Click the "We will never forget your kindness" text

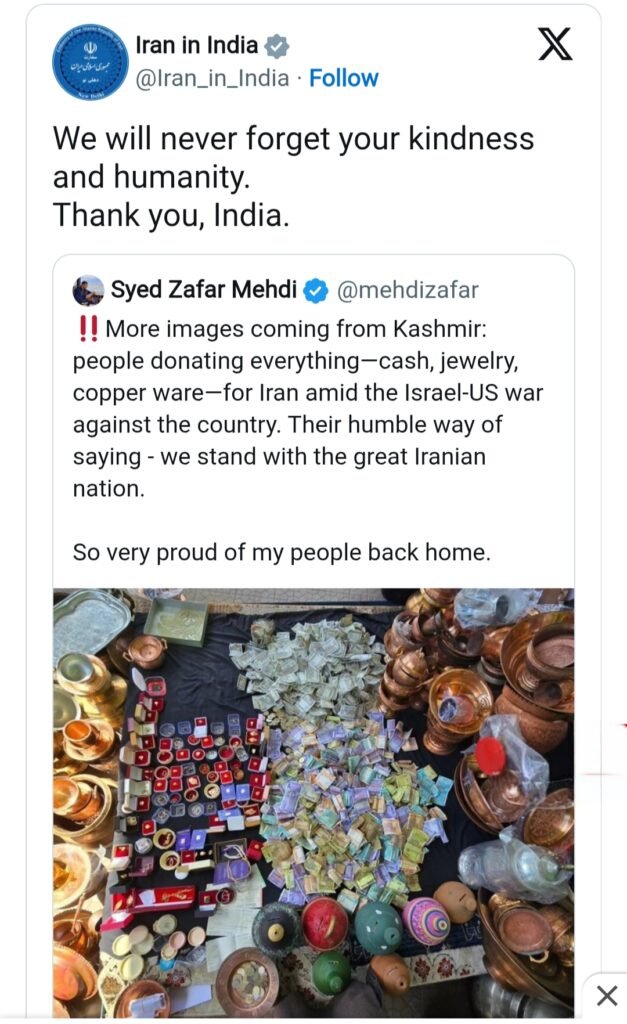(x=293, y=138)
